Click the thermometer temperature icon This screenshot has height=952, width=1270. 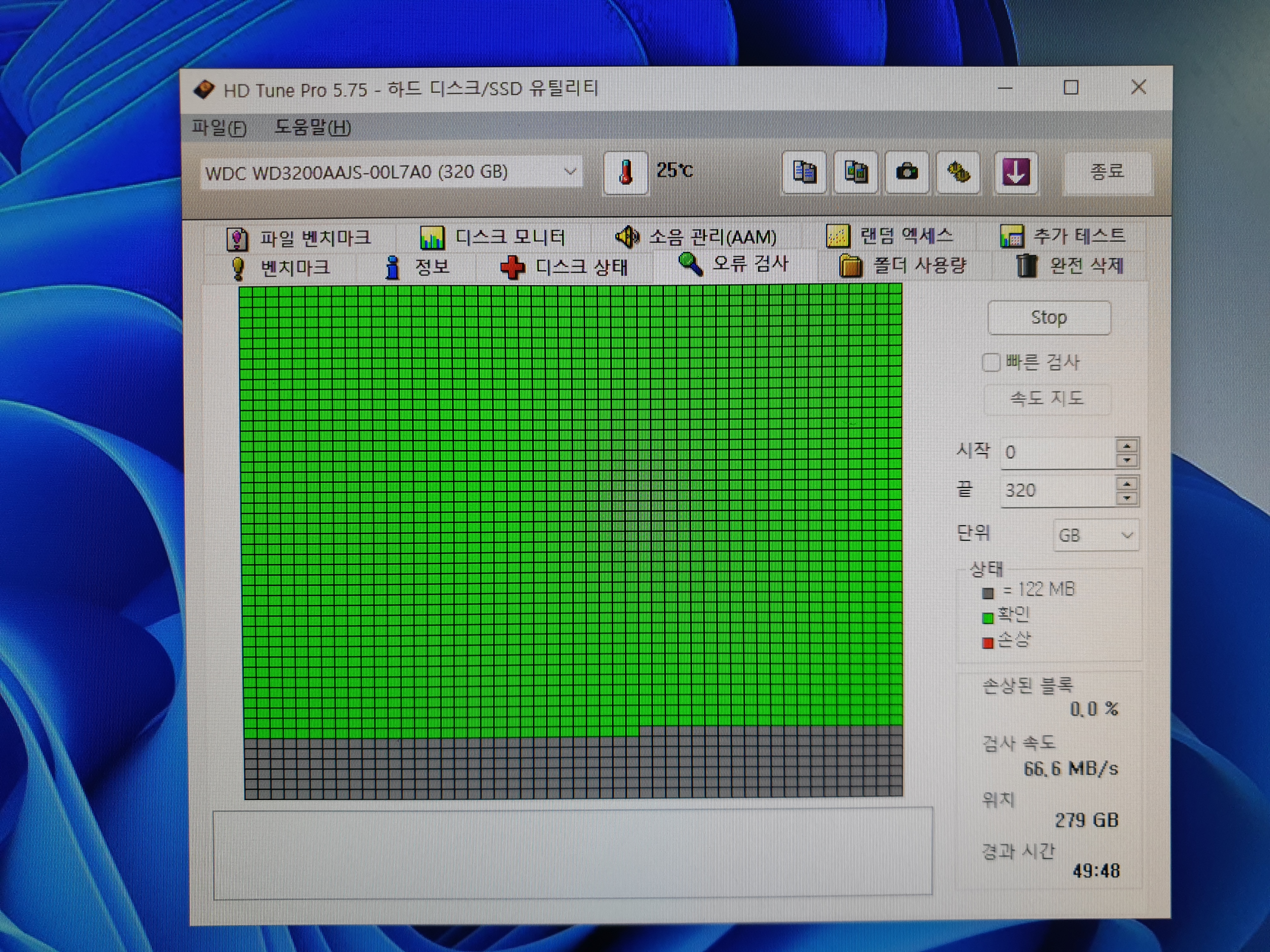tap(626, 172)
